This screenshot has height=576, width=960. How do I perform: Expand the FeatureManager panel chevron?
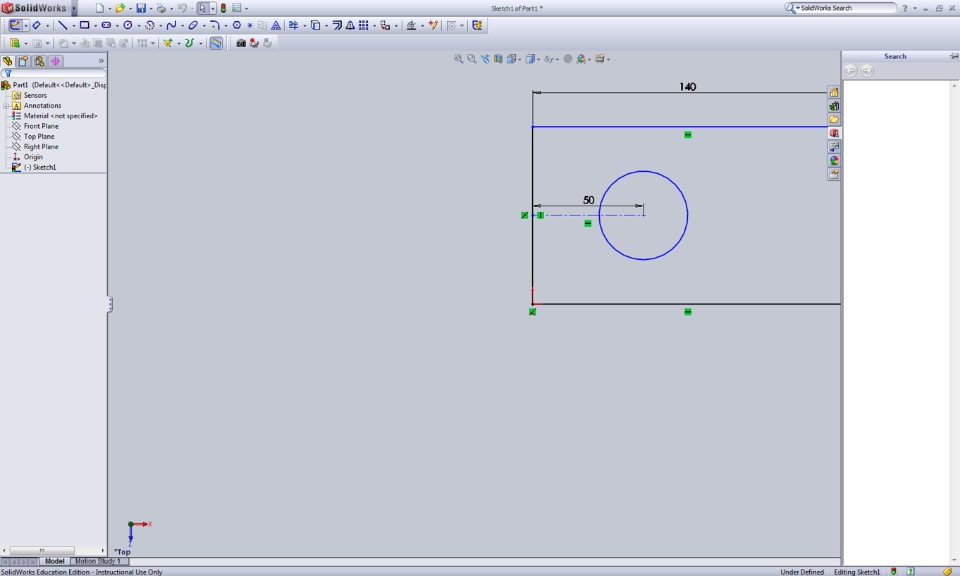point(101,61)
